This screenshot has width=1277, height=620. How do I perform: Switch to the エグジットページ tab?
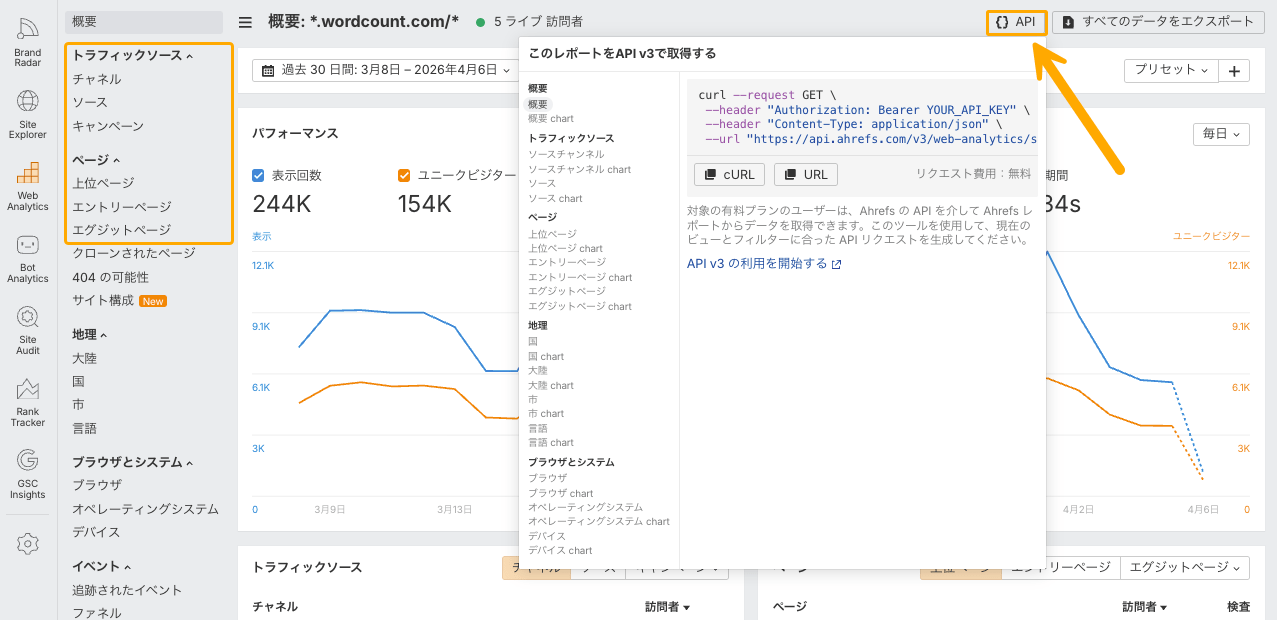(1185, 568)
